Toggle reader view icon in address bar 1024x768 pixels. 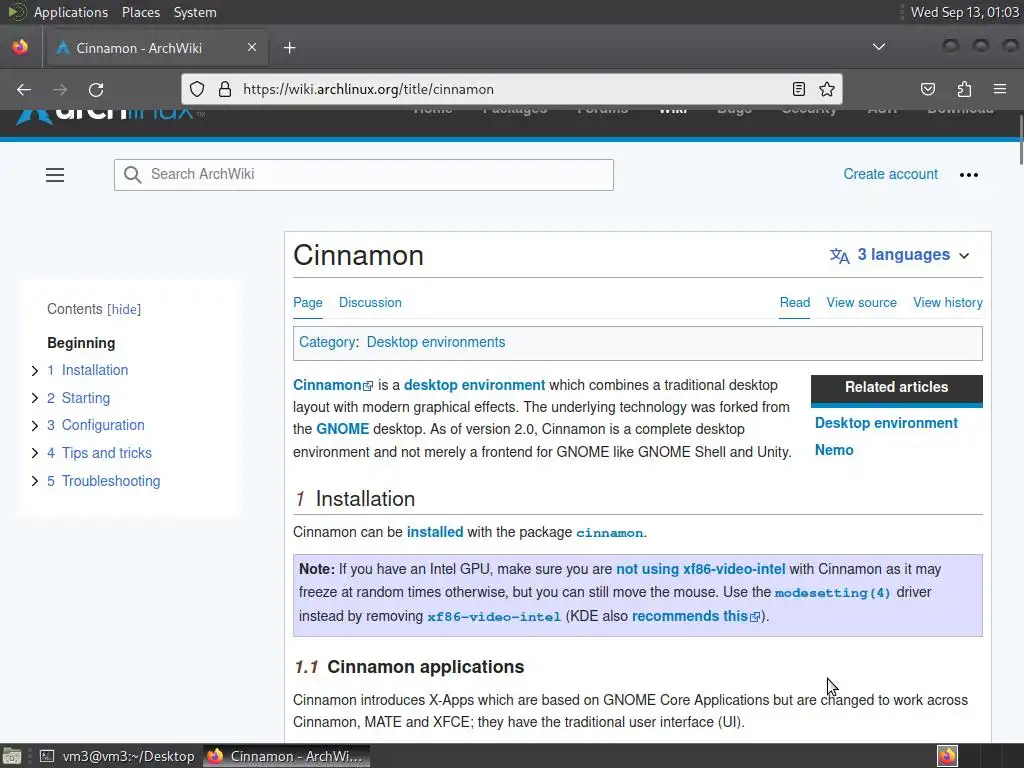(x=798, y=89)
